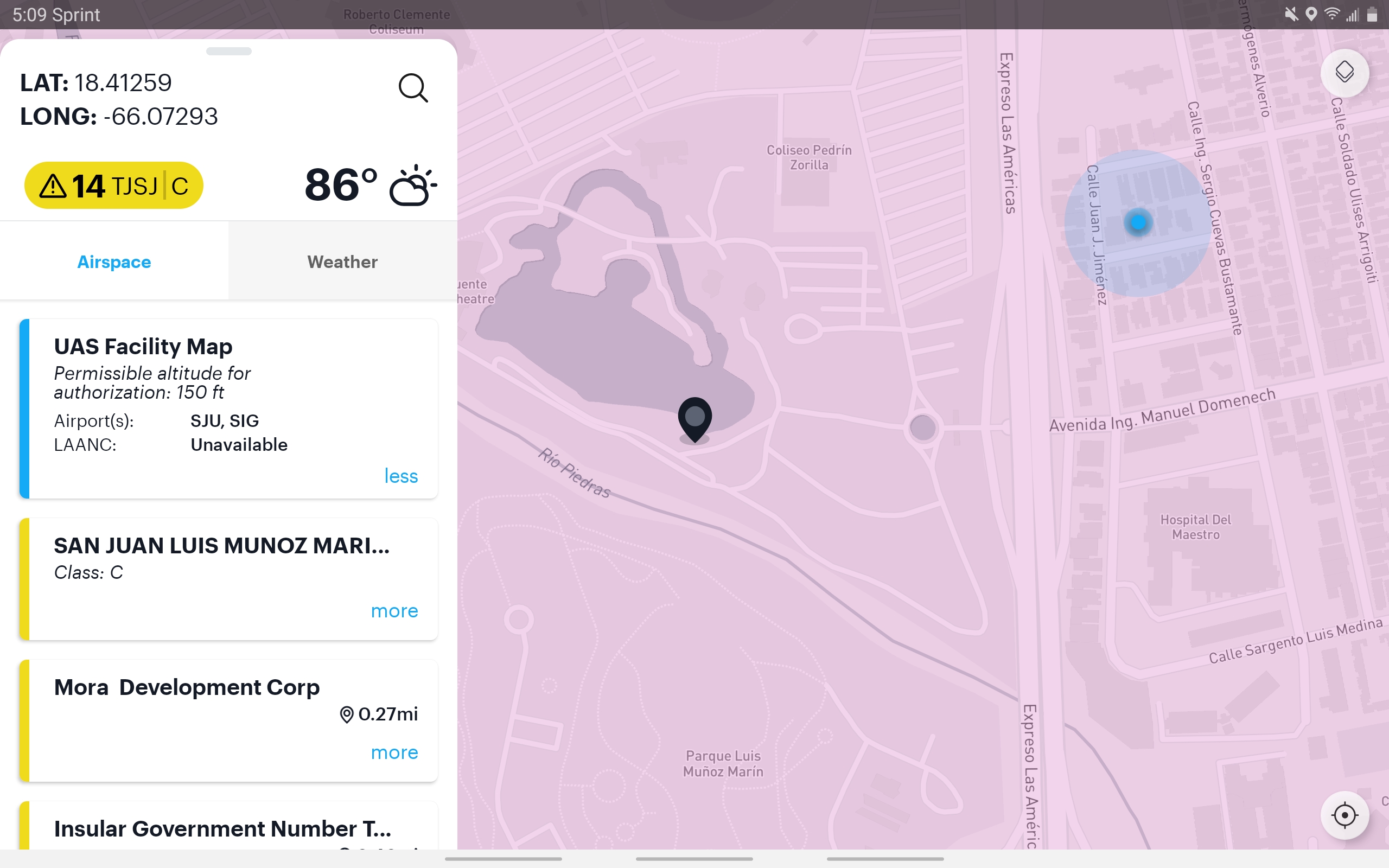Tap the location status bar icon
The image size is (1389, 868).
coord(1311,14)
